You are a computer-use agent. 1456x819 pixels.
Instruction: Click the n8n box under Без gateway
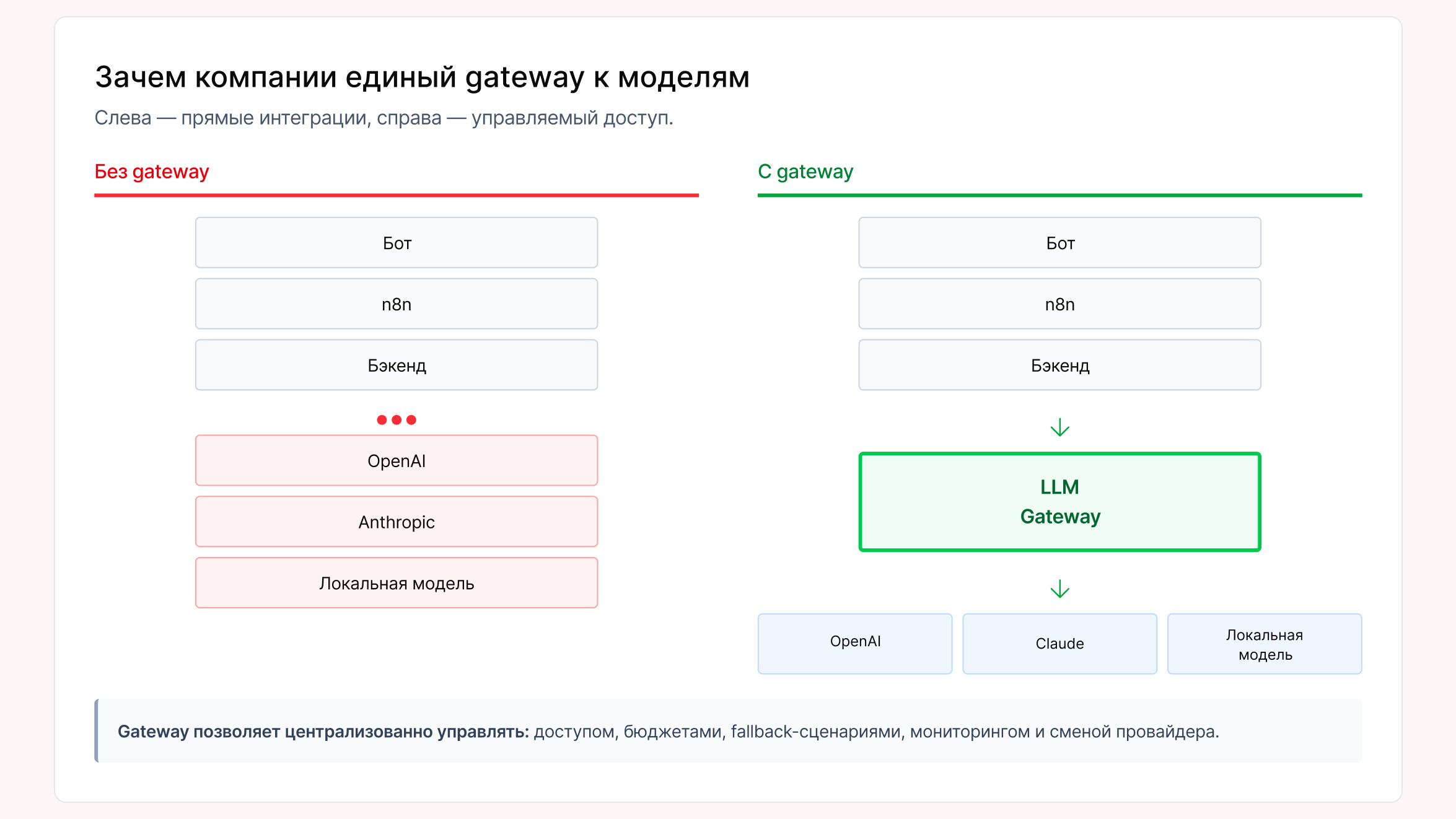pyautogui.click(x=397, y=304)
